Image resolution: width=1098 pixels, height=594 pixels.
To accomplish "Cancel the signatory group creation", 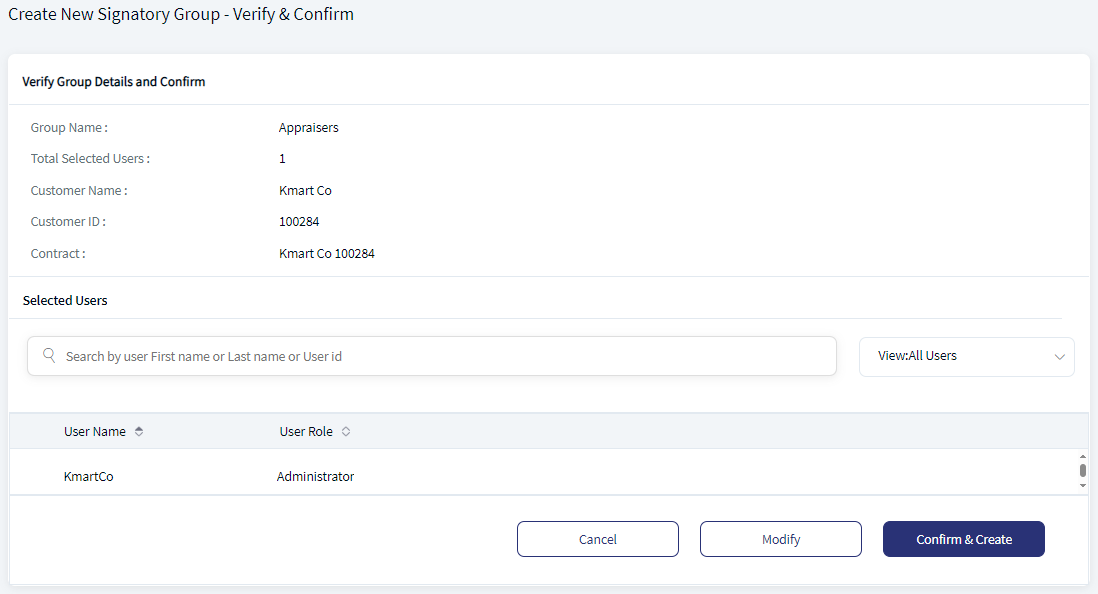I will pos(597,539).
